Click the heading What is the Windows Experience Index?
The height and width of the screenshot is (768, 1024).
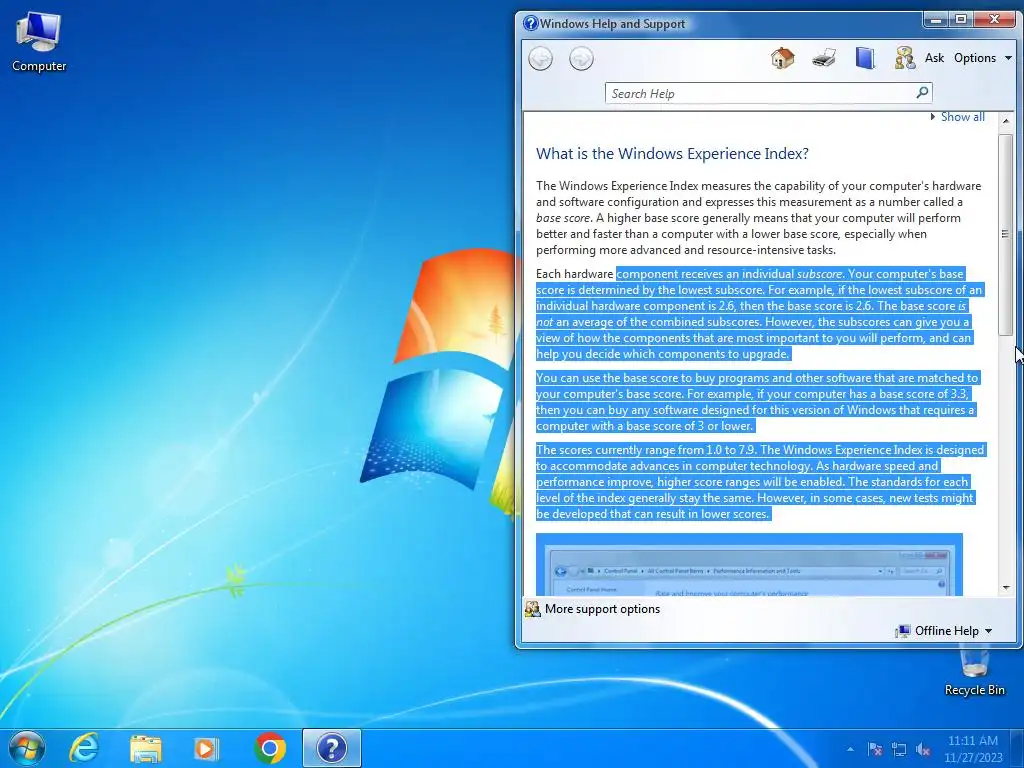[x=672, y=153]
